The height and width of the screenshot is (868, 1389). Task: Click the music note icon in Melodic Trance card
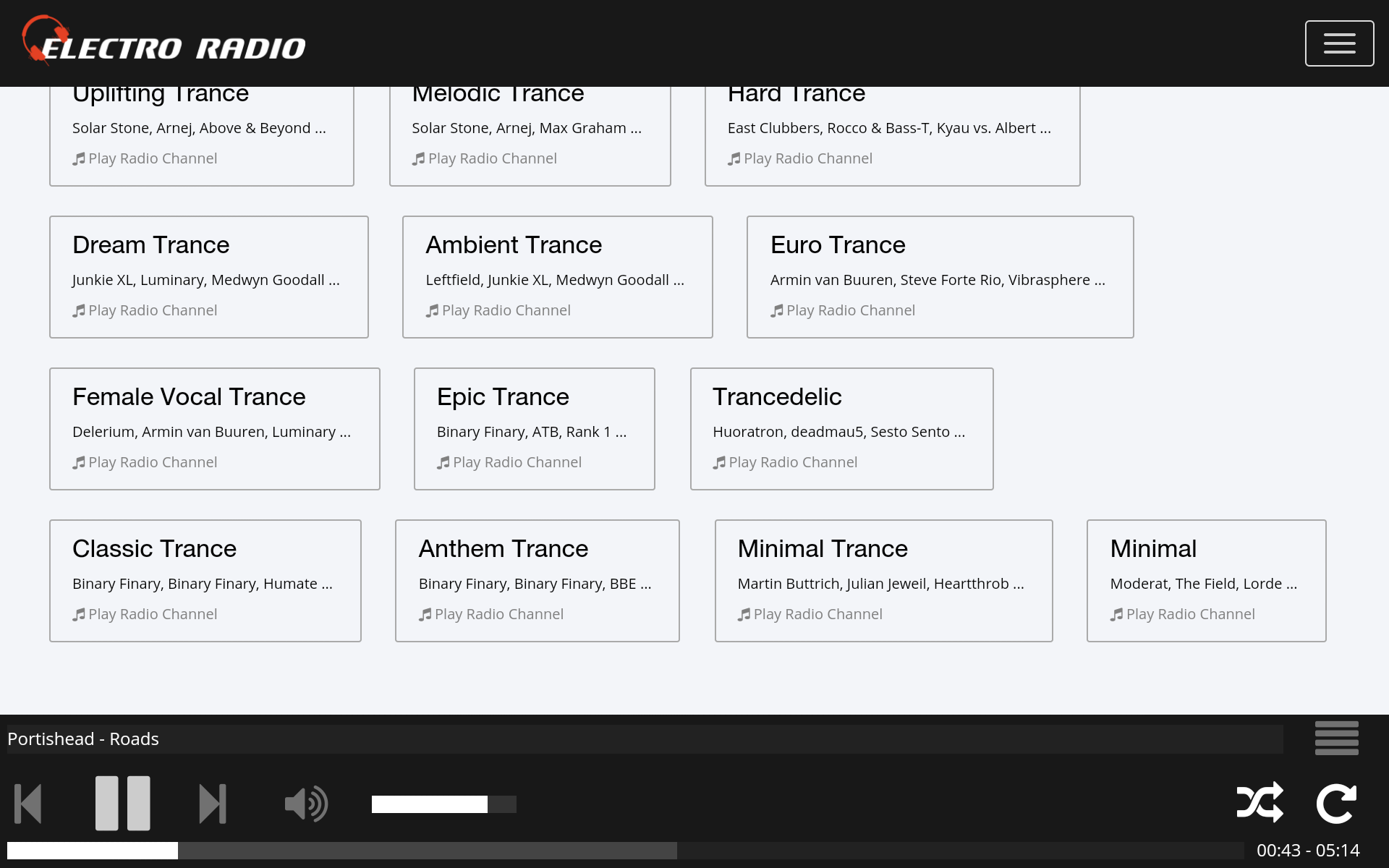[x=418, y=158]
